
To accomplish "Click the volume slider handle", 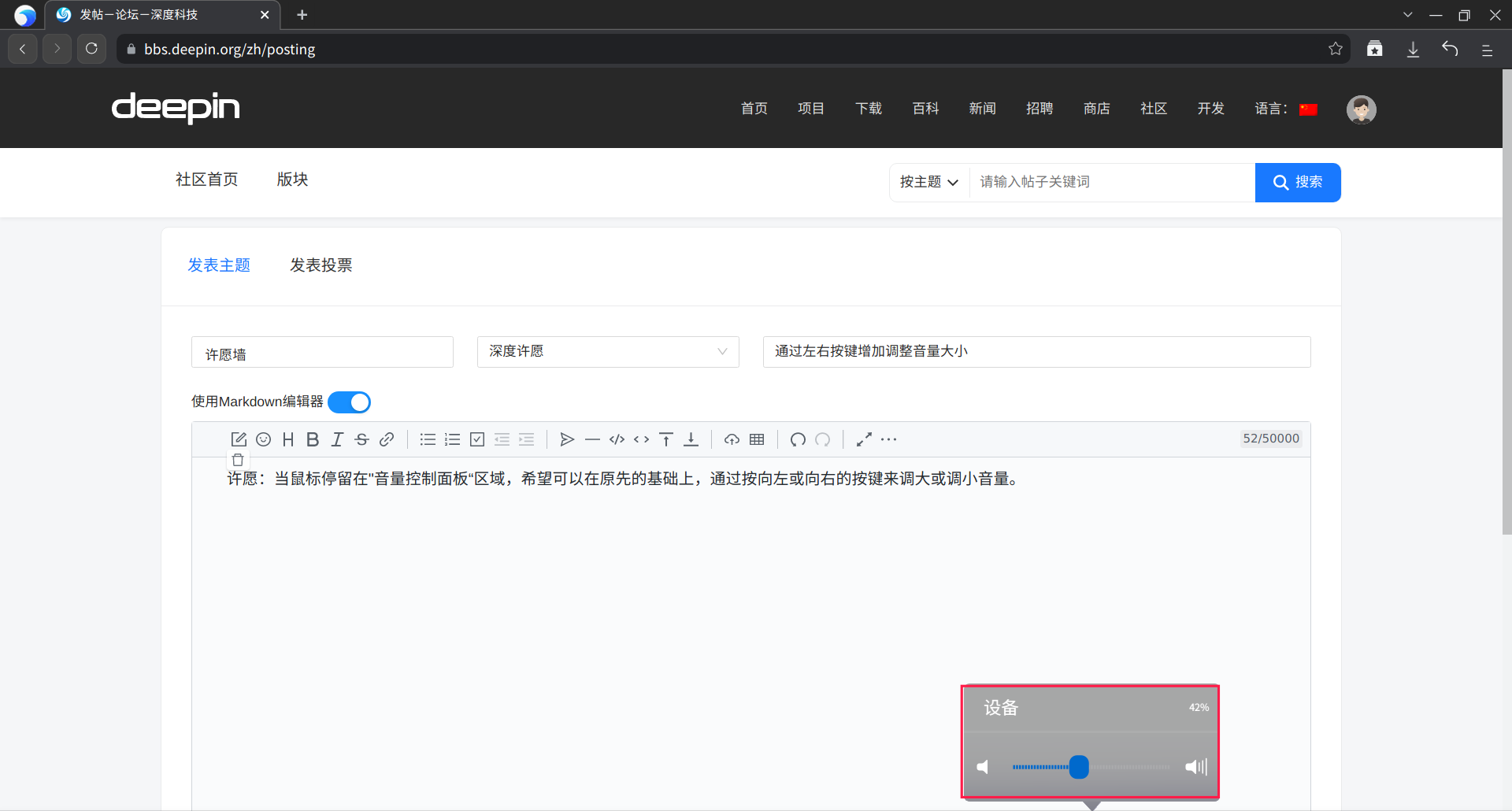I will [1079, 767].
